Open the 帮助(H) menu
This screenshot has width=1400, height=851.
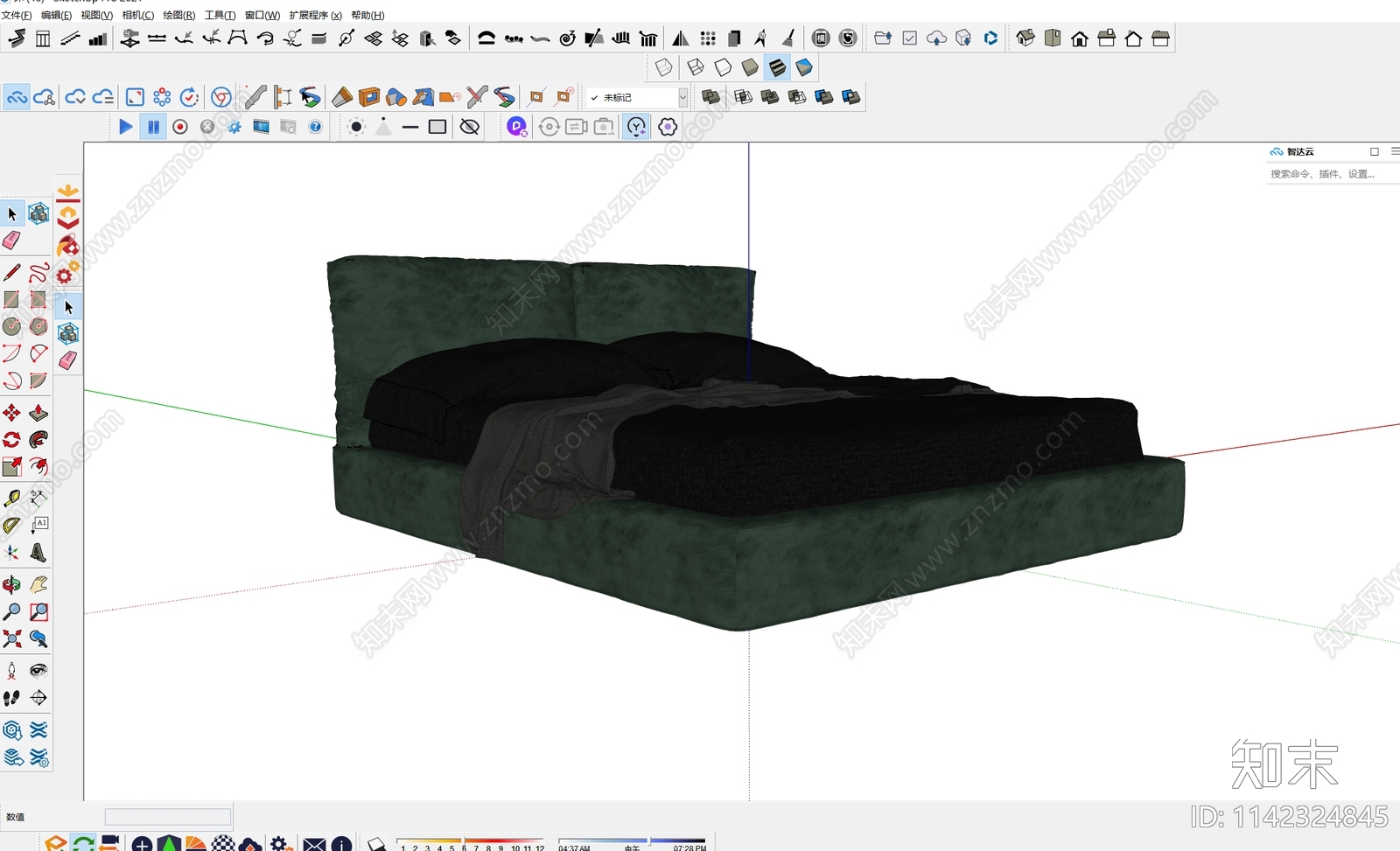(x=367, y=16)
